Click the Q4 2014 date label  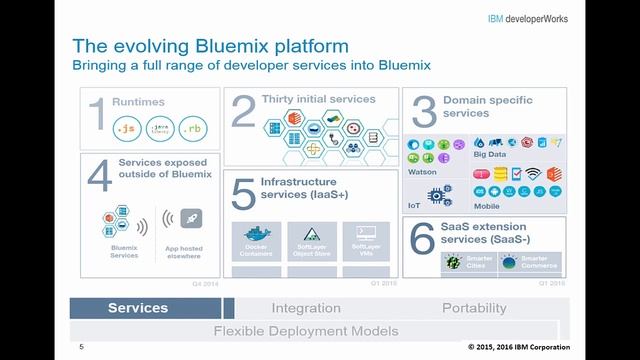click(205, 284)
